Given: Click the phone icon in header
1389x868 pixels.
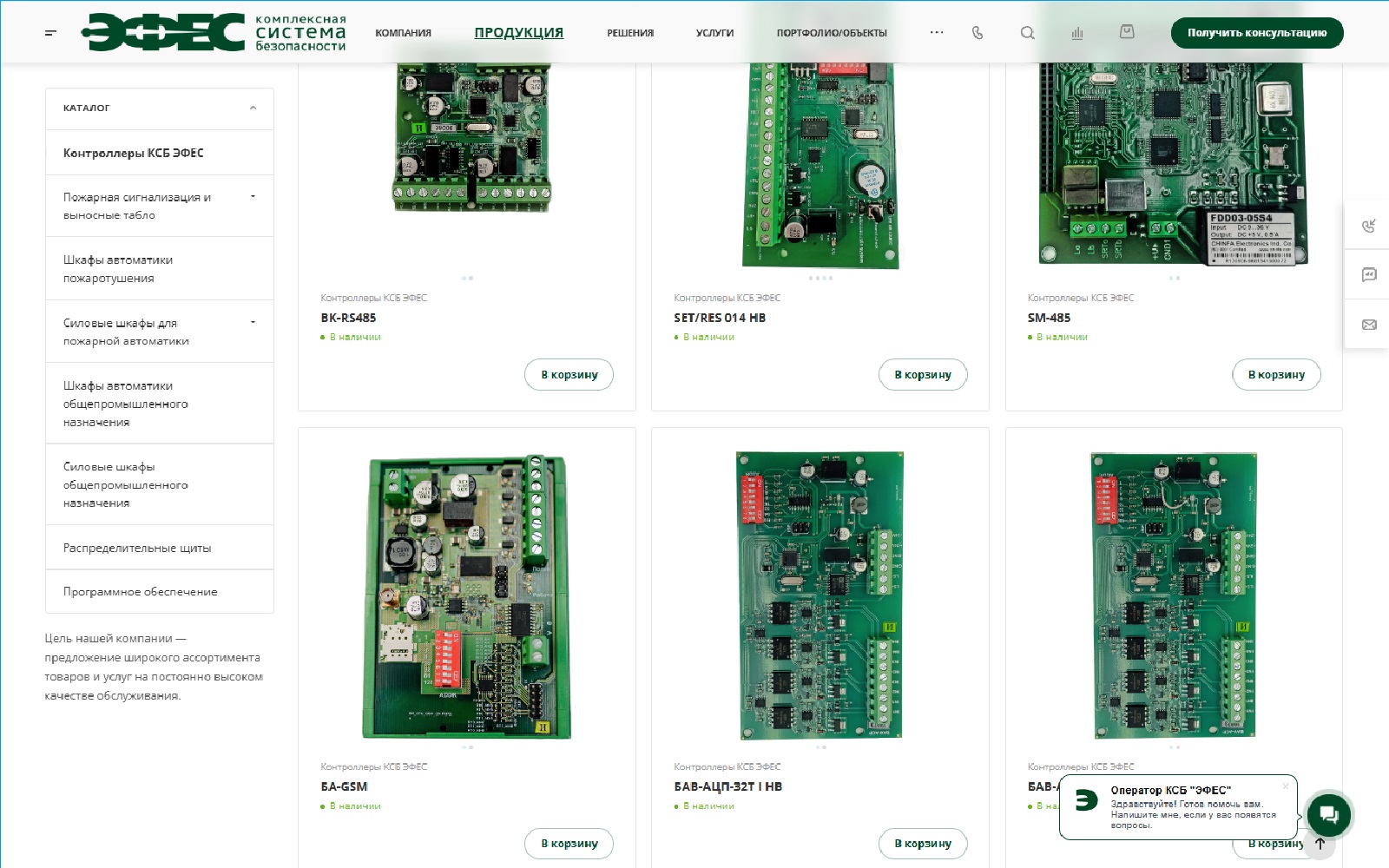Looking at the screenshot, I should pyautogui.click(x=978, y=33).
